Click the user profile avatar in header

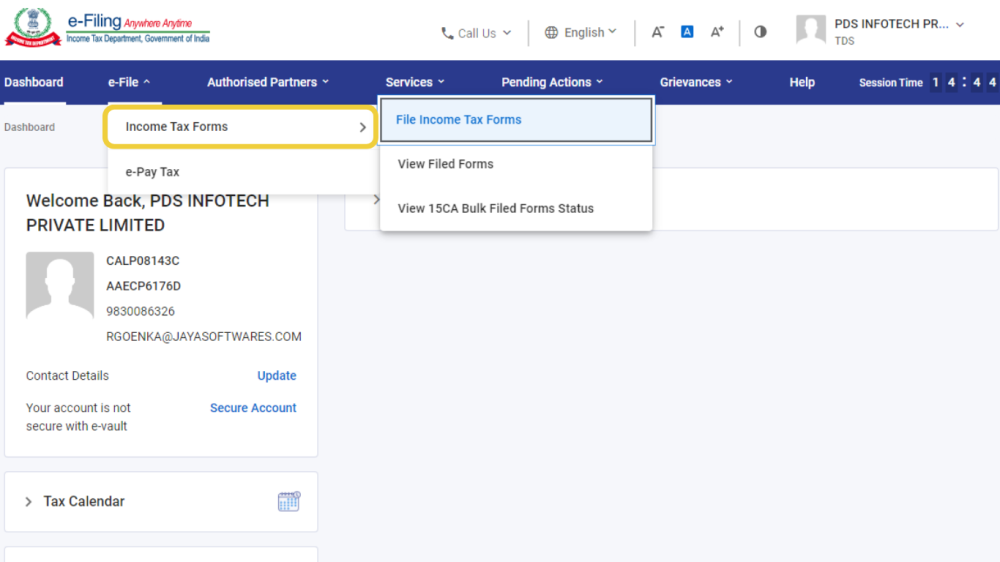[x=811, y=29]
